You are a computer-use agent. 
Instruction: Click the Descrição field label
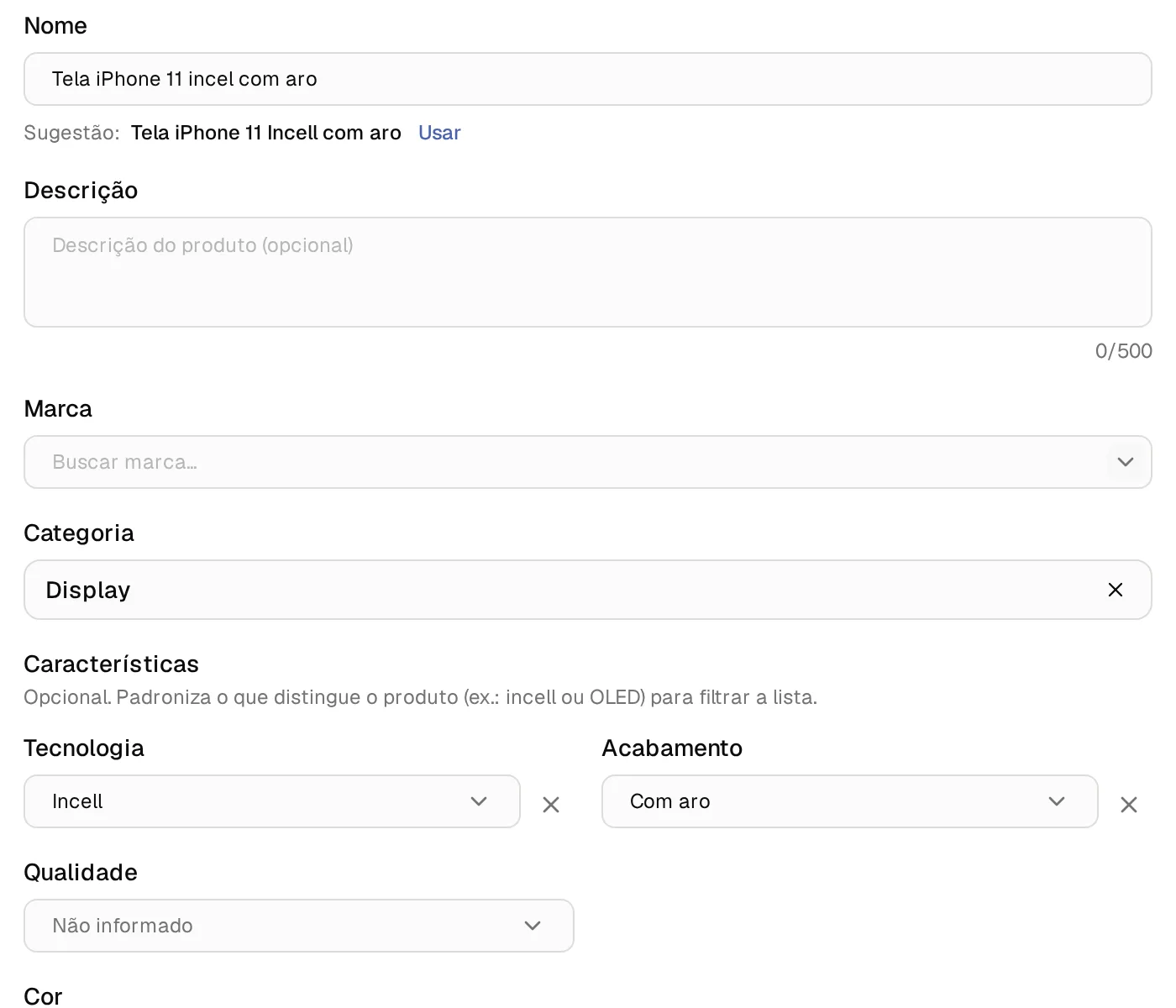pos(81,191)
